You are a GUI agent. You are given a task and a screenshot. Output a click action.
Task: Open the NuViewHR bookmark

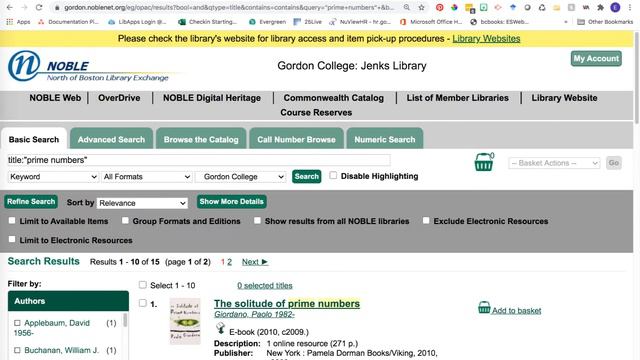(360, 22)
